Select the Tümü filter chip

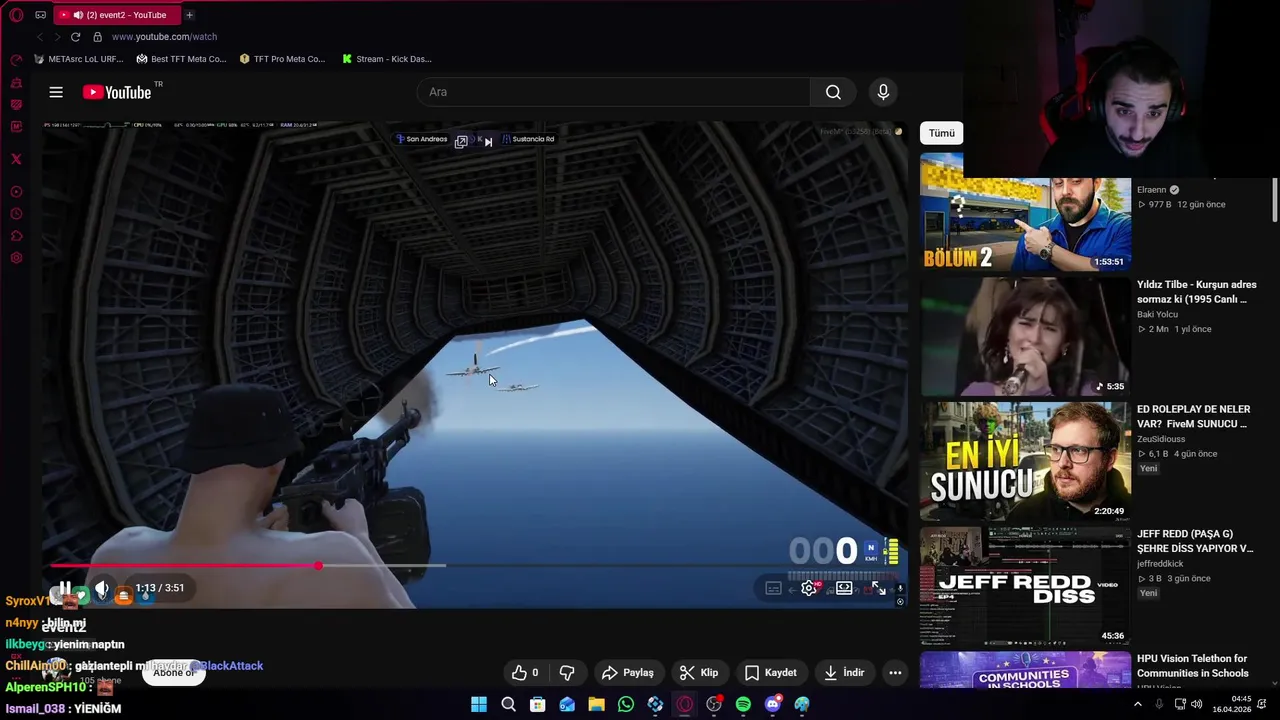(942, 133)
